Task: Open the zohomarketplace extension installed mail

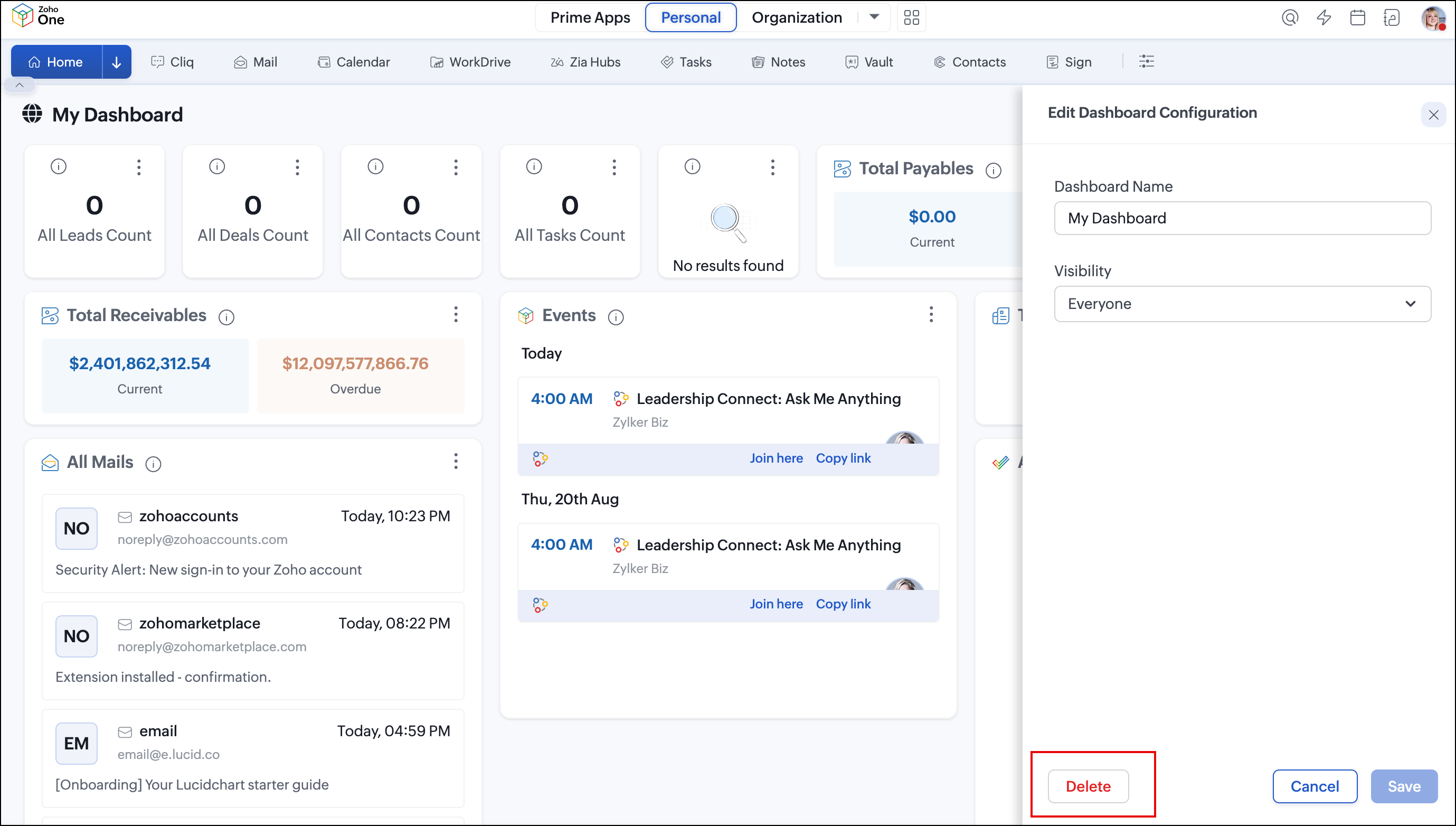Action: (x=253, y=651)
